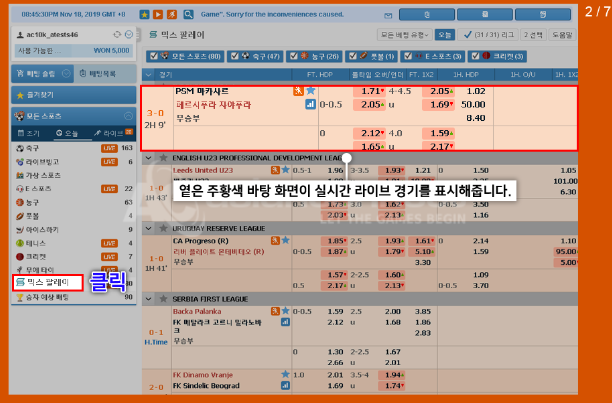The width and height of the screenshot is (612, 403).
Task: Star the Leeds United U23 match
Action: (286, 170)
